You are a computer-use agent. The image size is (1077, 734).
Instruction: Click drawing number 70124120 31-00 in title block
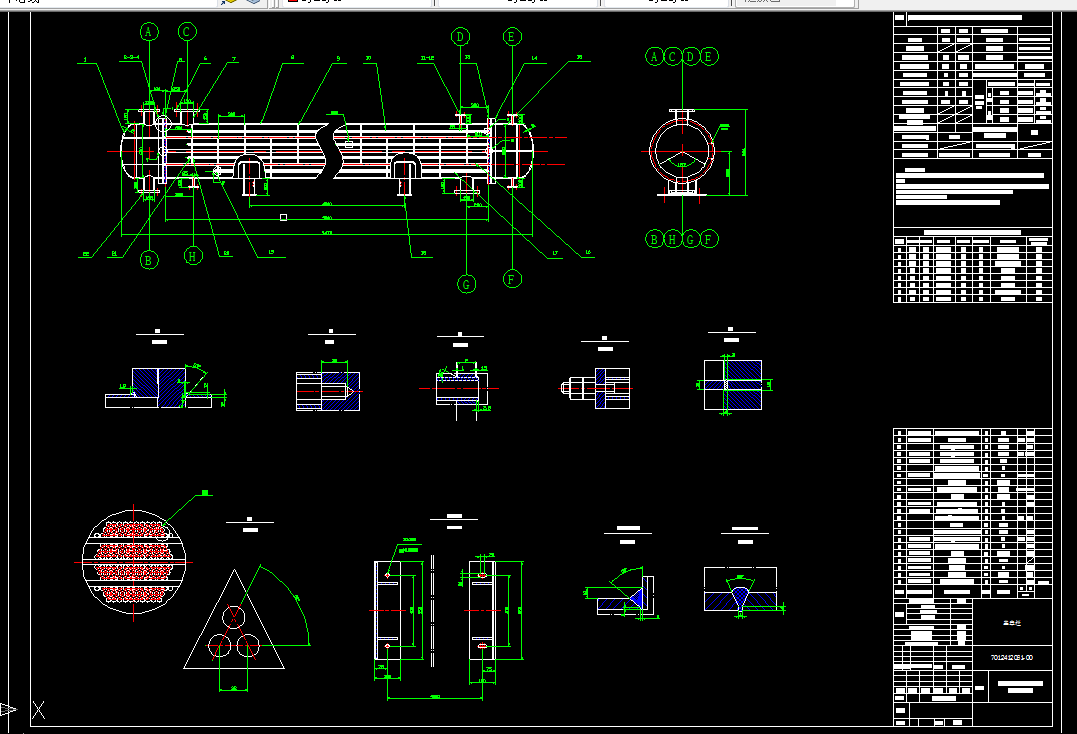pos(1012,657)
